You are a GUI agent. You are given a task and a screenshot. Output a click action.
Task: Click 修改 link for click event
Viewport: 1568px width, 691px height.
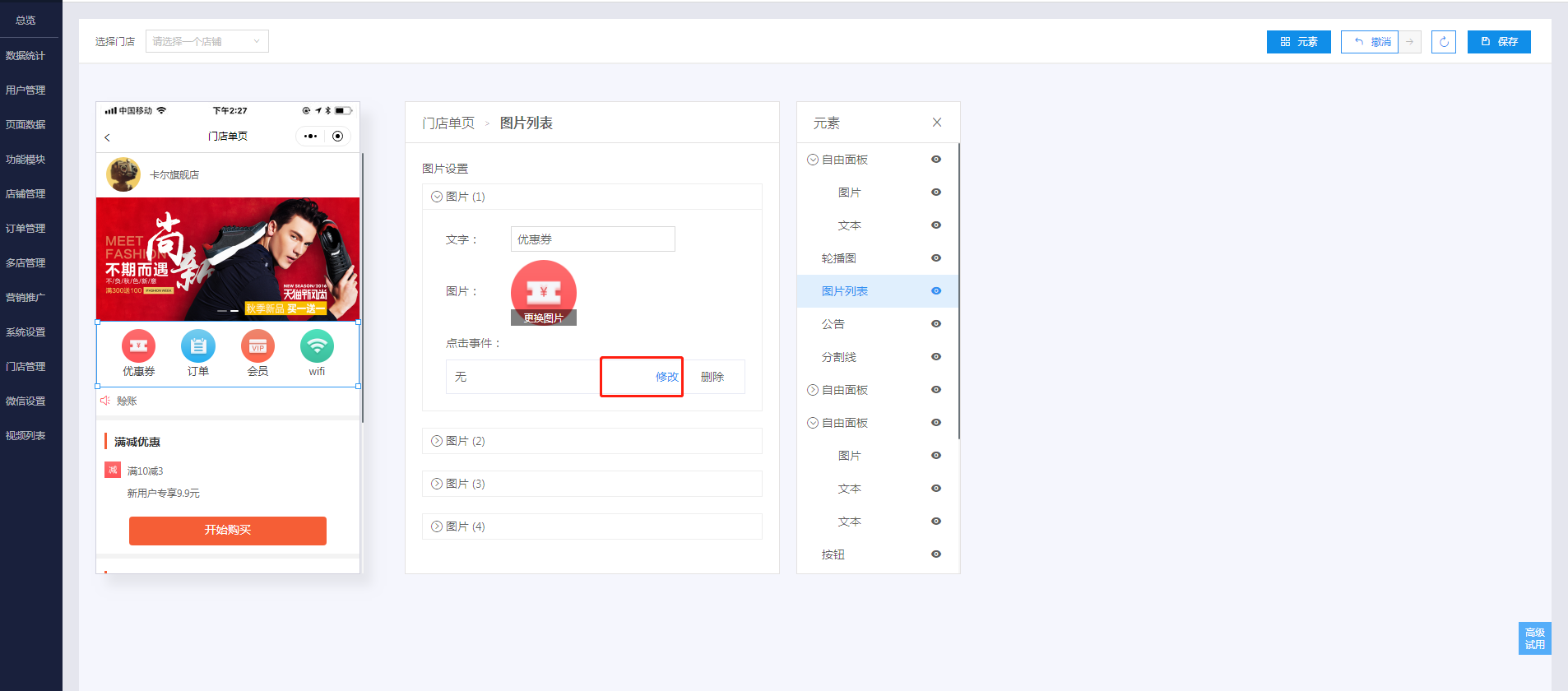(x=666, y=377)
